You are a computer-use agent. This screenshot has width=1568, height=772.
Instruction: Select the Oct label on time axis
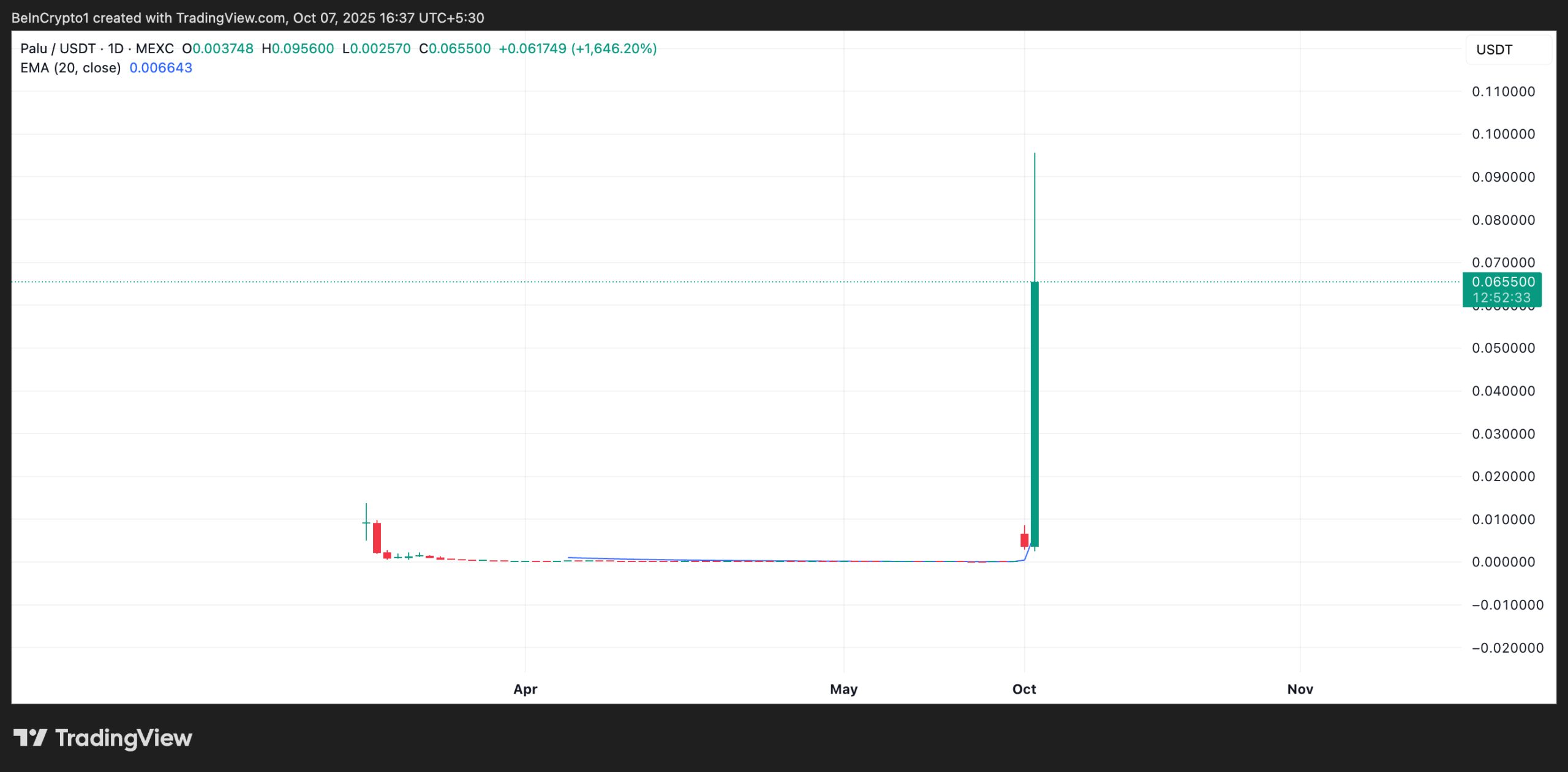coord(1023,689)
